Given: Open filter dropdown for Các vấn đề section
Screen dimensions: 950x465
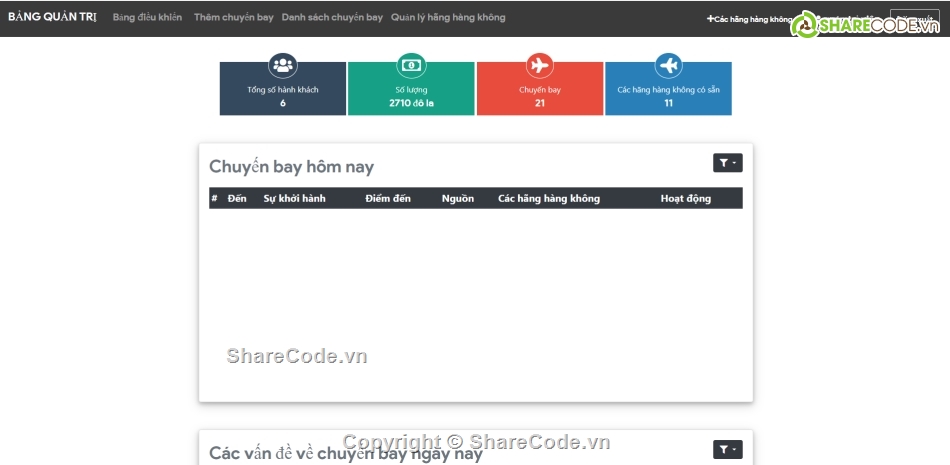Looking at the screenshot, I should 728,449.
